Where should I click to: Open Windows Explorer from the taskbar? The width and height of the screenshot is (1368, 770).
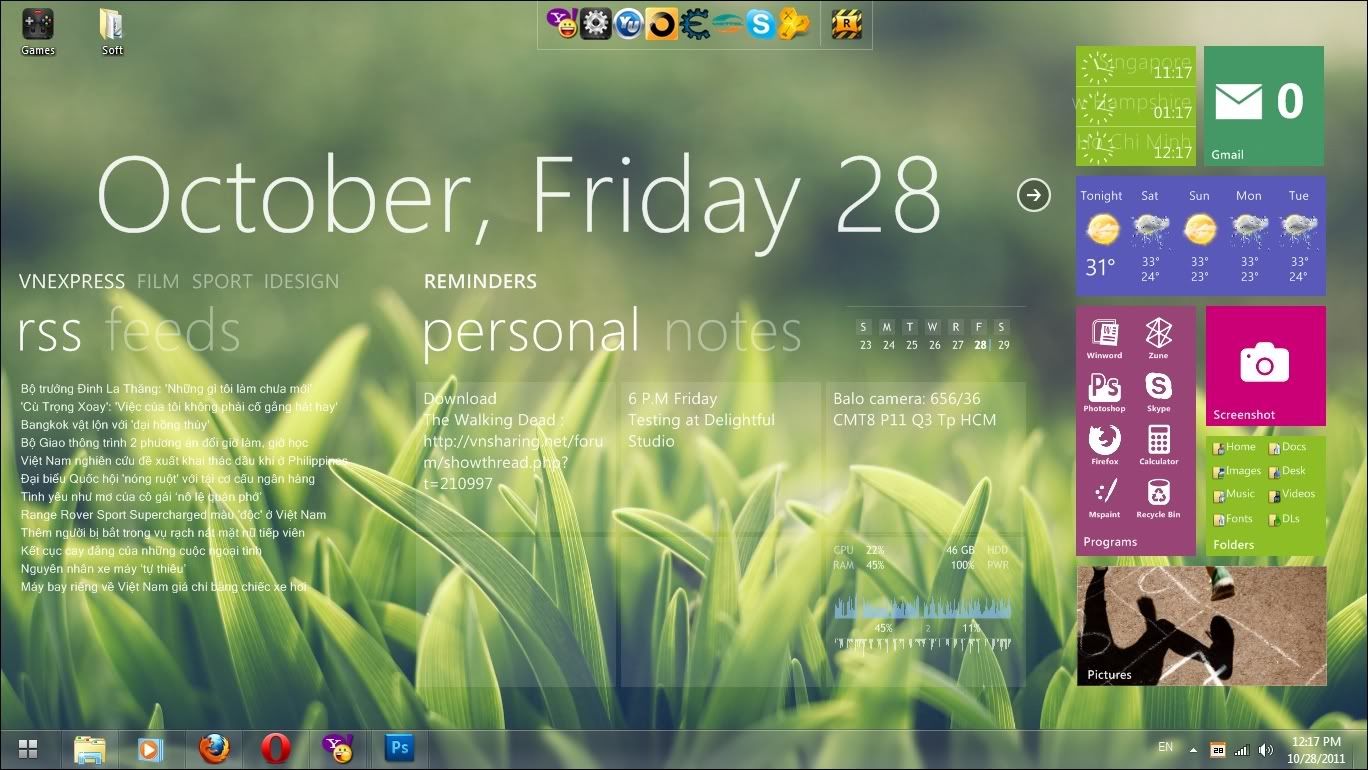(x=89, y=748)
